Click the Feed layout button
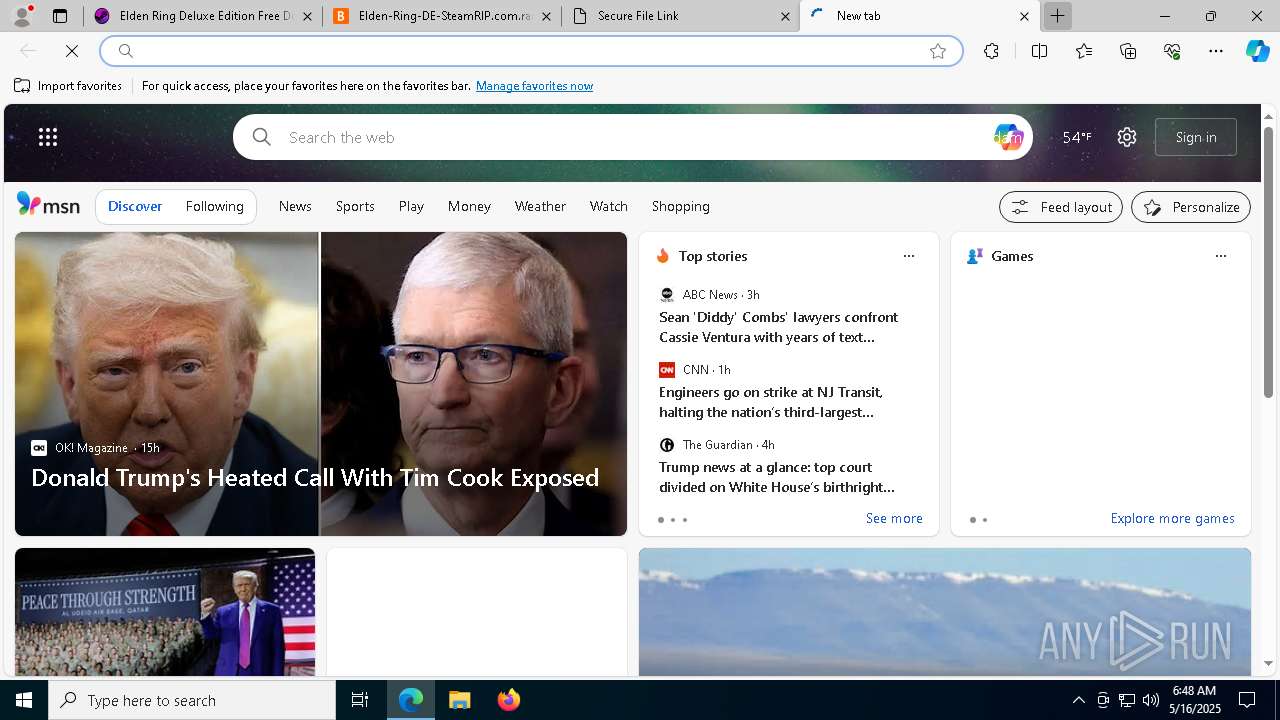Viewport: 1280px width, 720px height. pos(1061,207)
